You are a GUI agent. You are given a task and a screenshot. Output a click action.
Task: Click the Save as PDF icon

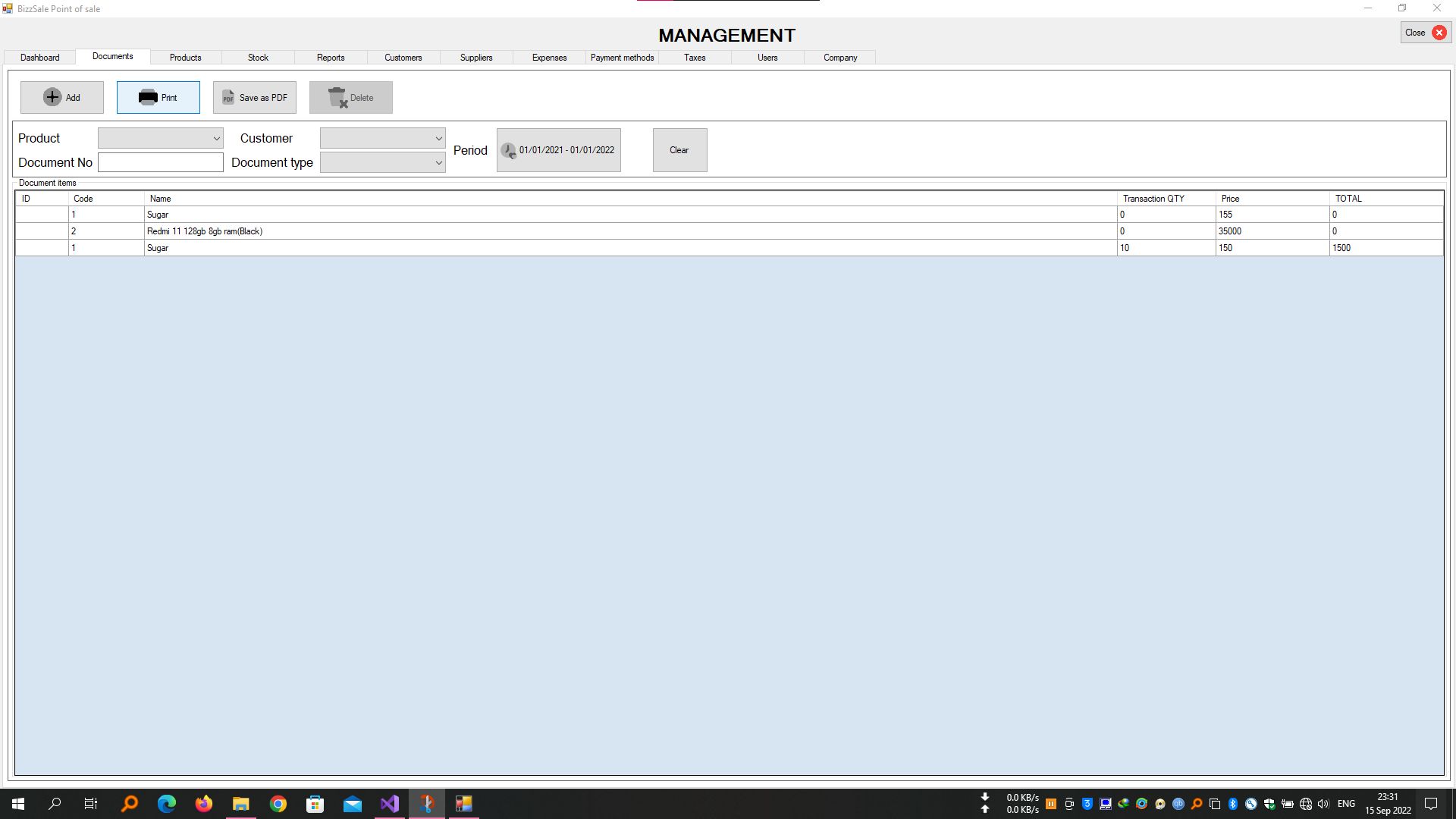pos(228,97)
